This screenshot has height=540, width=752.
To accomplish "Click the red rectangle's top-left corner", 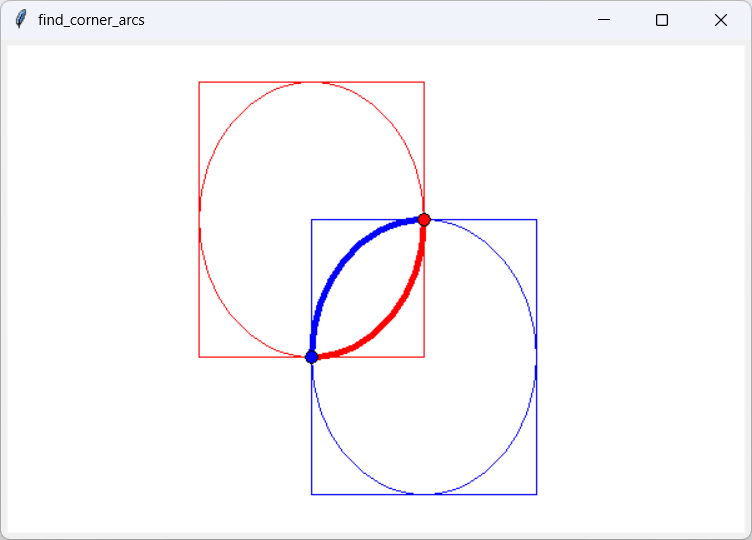I will click(199, 82).
